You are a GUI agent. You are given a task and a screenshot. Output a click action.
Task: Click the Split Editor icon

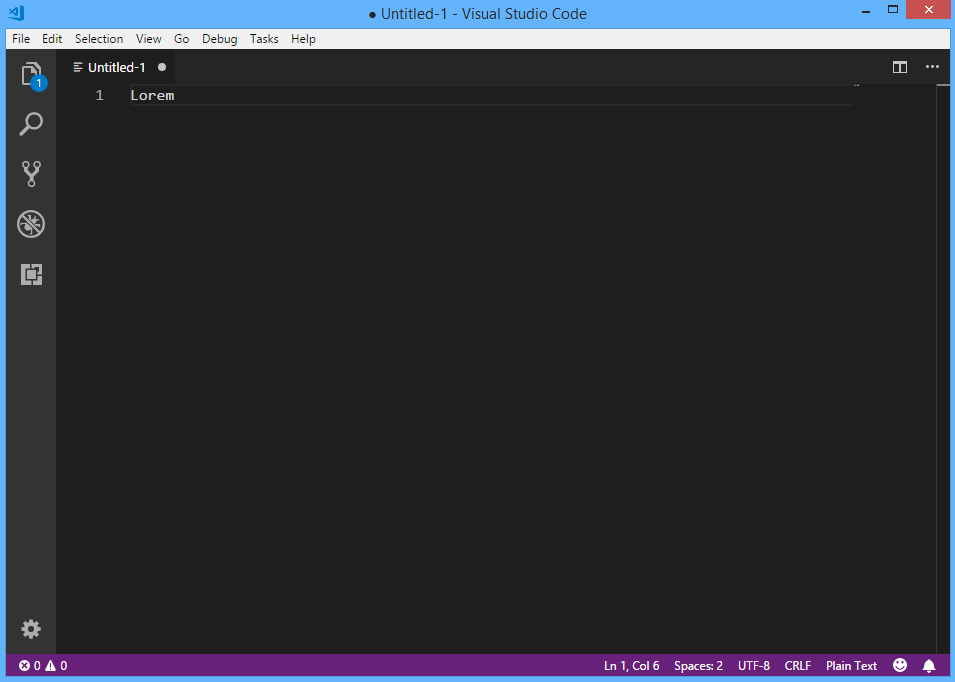pyautogui.click(x=899, y=67)
